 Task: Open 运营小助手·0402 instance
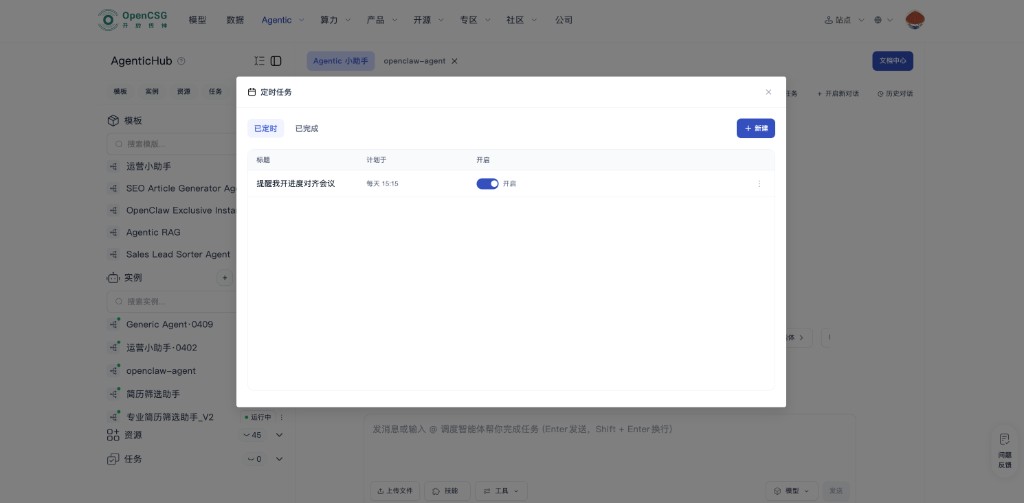point(161,348)
